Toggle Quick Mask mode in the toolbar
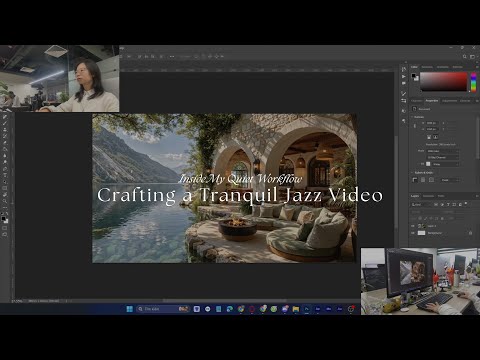This screenshot has width=480, height=360. coord(5,228)
